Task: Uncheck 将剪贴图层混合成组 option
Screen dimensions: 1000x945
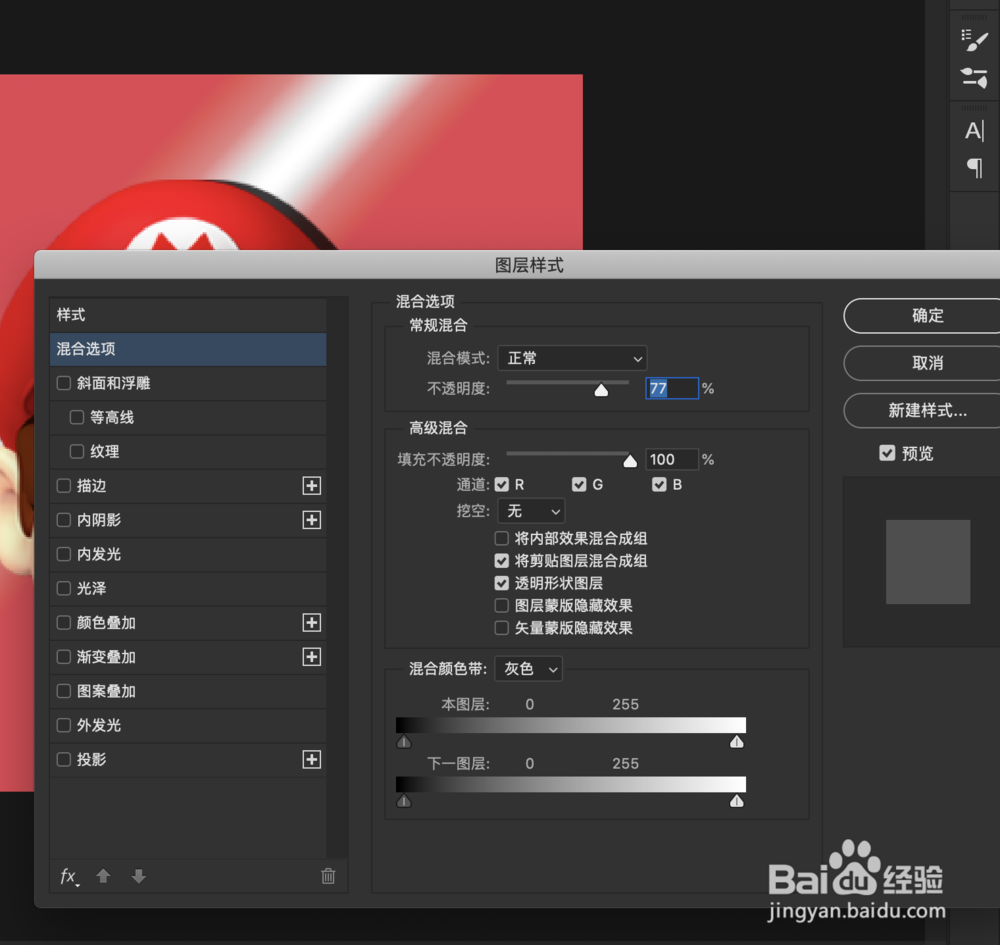Action: coord(502,561)
